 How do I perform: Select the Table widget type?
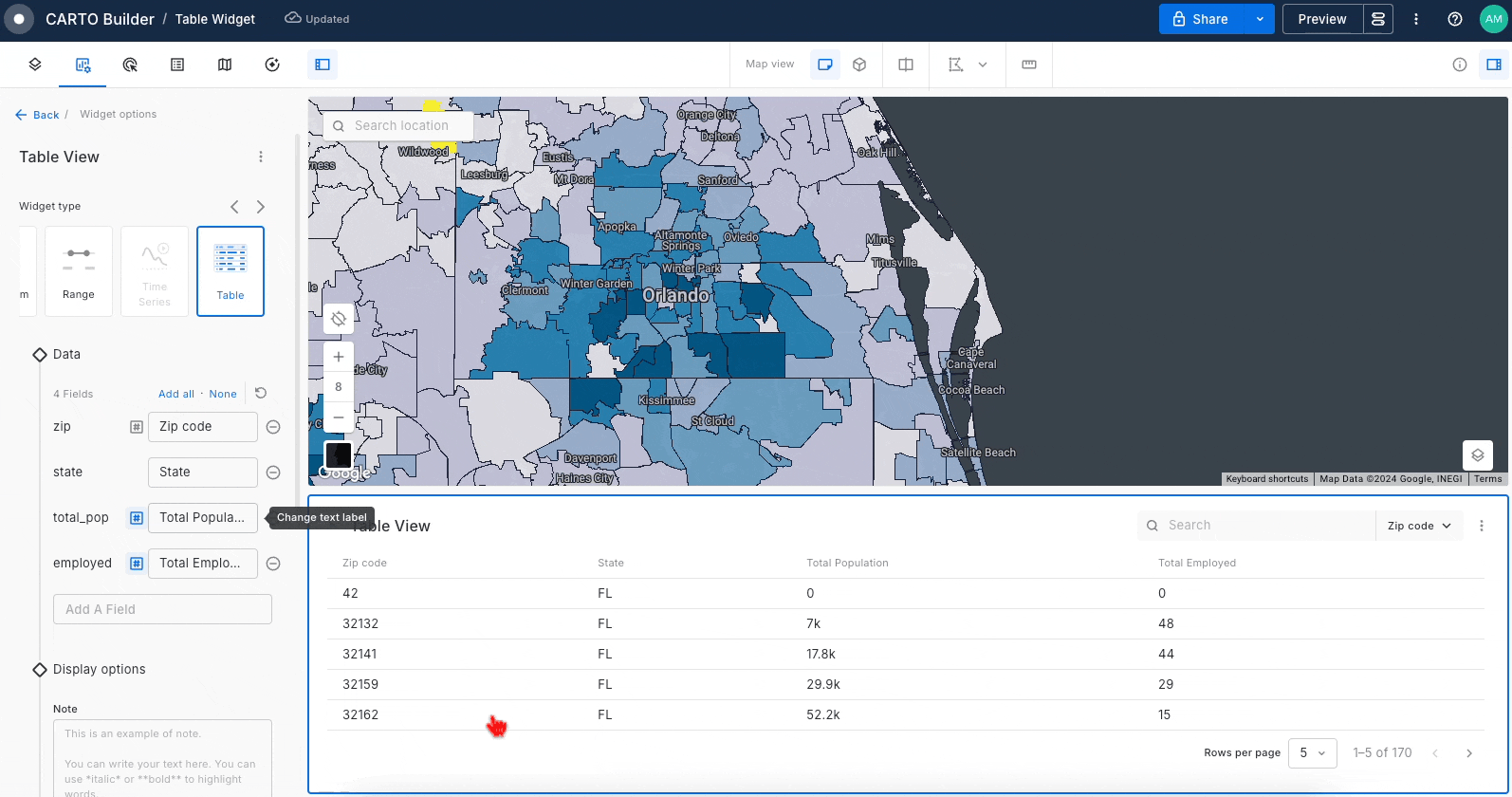(x=230, y=271)
